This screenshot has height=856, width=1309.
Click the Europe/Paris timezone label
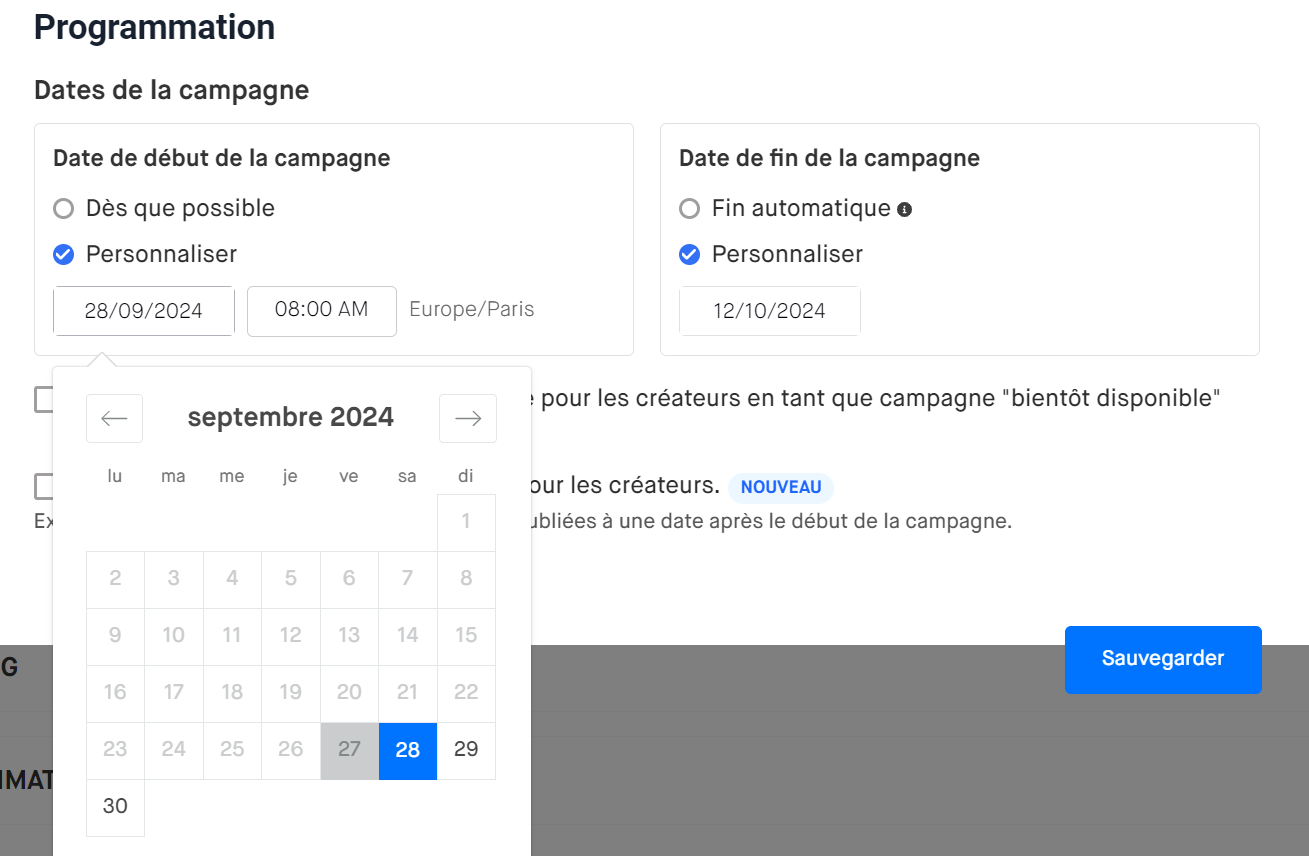472,309
